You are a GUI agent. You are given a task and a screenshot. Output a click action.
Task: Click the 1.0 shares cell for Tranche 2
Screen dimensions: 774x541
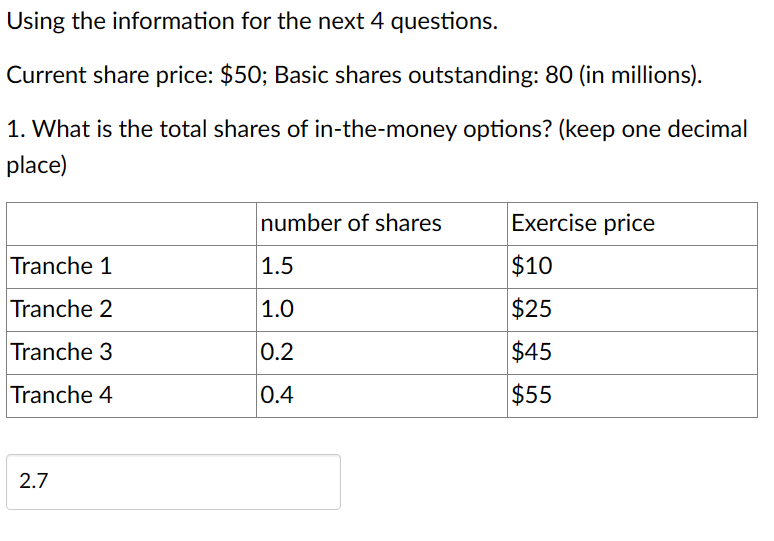click(x=382, y=310)
